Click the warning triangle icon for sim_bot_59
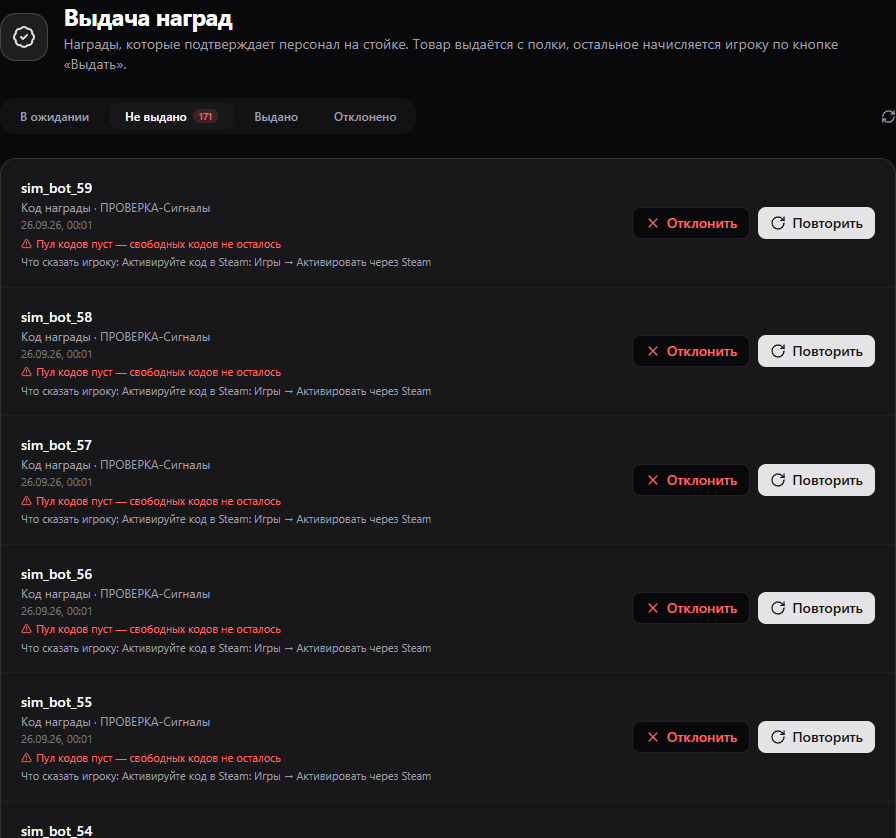The height and width of the screenshot is (838, 896). click(x=26, y=244)
